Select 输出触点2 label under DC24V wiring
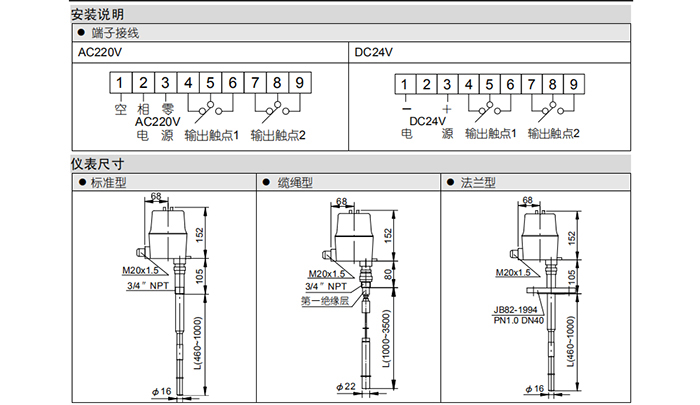 point(553,133)
